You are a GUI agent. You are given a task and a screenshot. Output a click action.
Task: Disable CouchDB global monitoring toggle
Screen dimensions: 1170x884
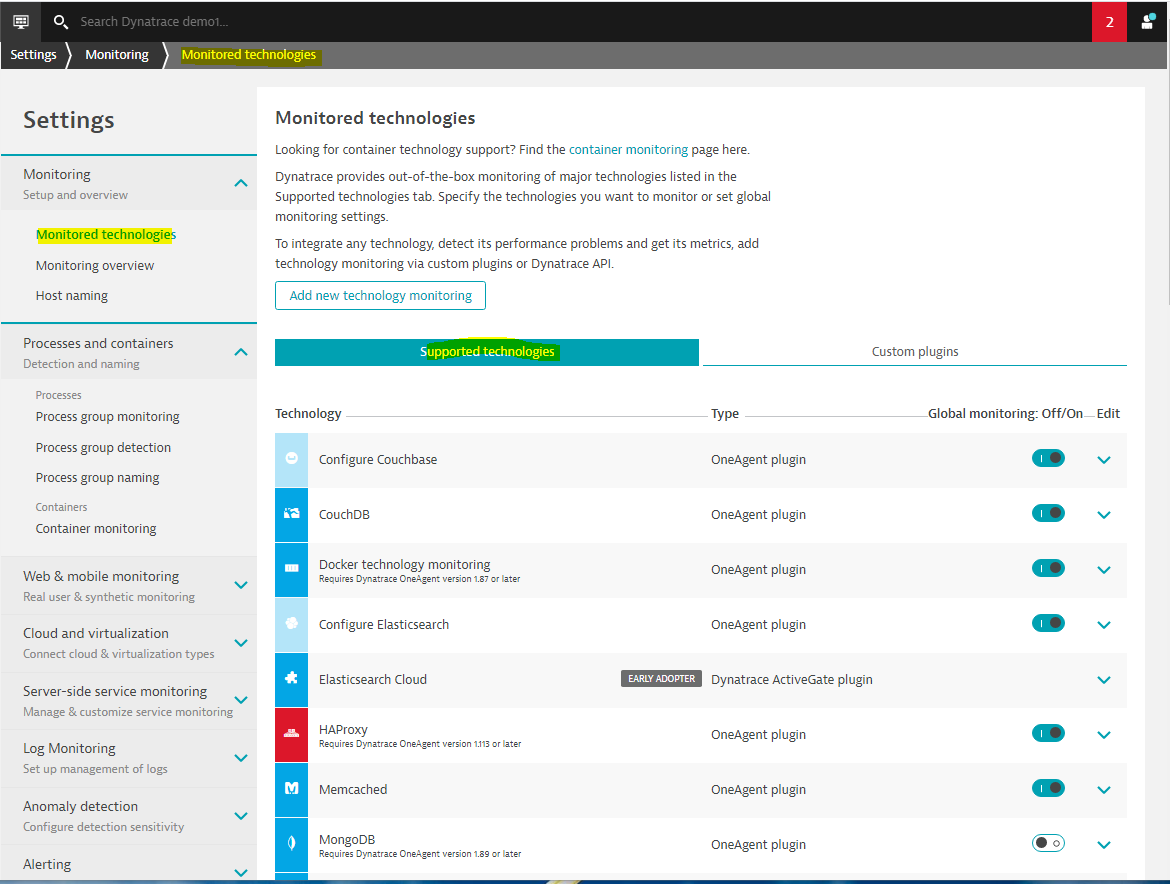click(x=1048, y=513)
